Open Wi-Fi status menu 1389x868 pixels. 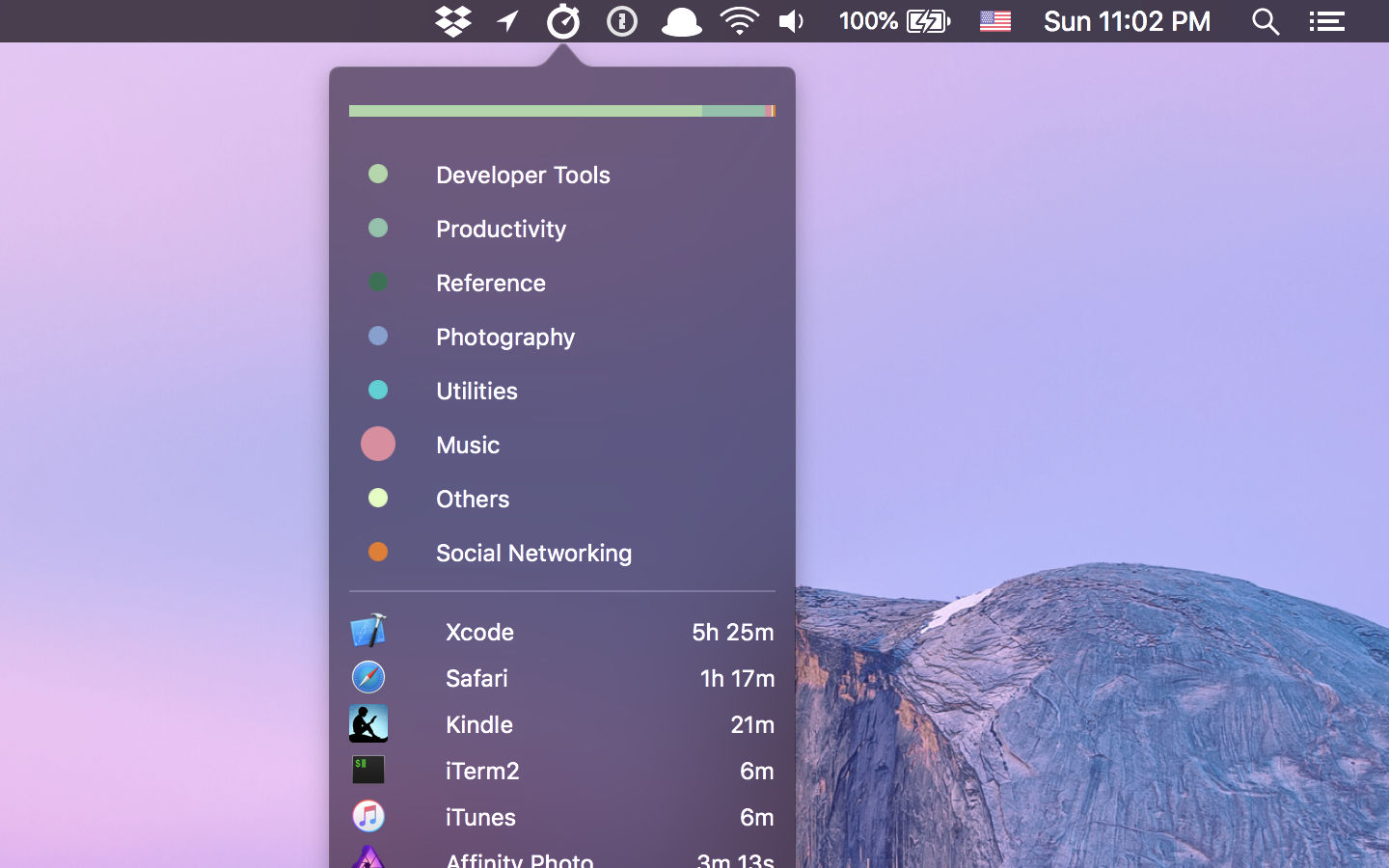click(x=740, y=21)
